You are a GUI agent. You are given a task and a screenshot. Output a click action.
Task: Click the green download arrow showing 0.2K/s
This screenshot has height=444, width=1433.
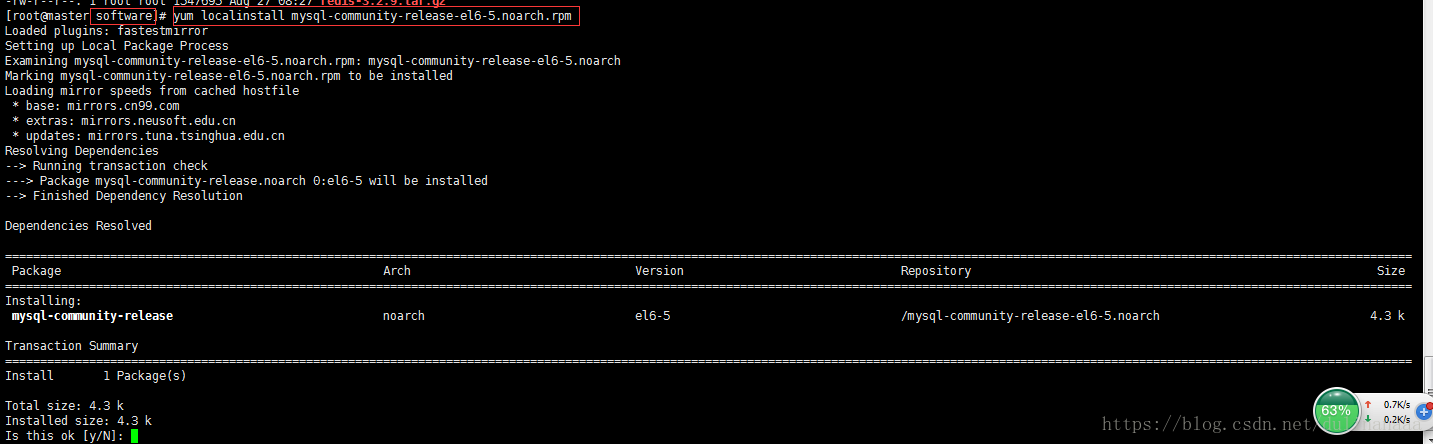1369,419
